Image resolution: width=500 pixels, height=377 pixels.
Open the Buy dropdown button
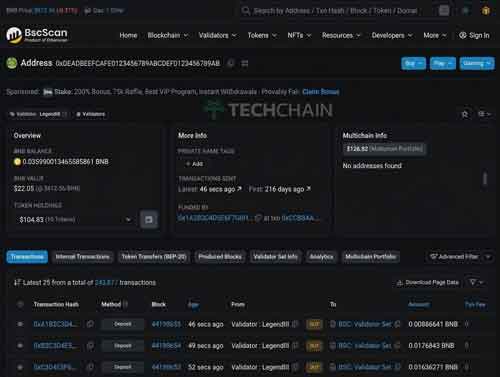413,63
